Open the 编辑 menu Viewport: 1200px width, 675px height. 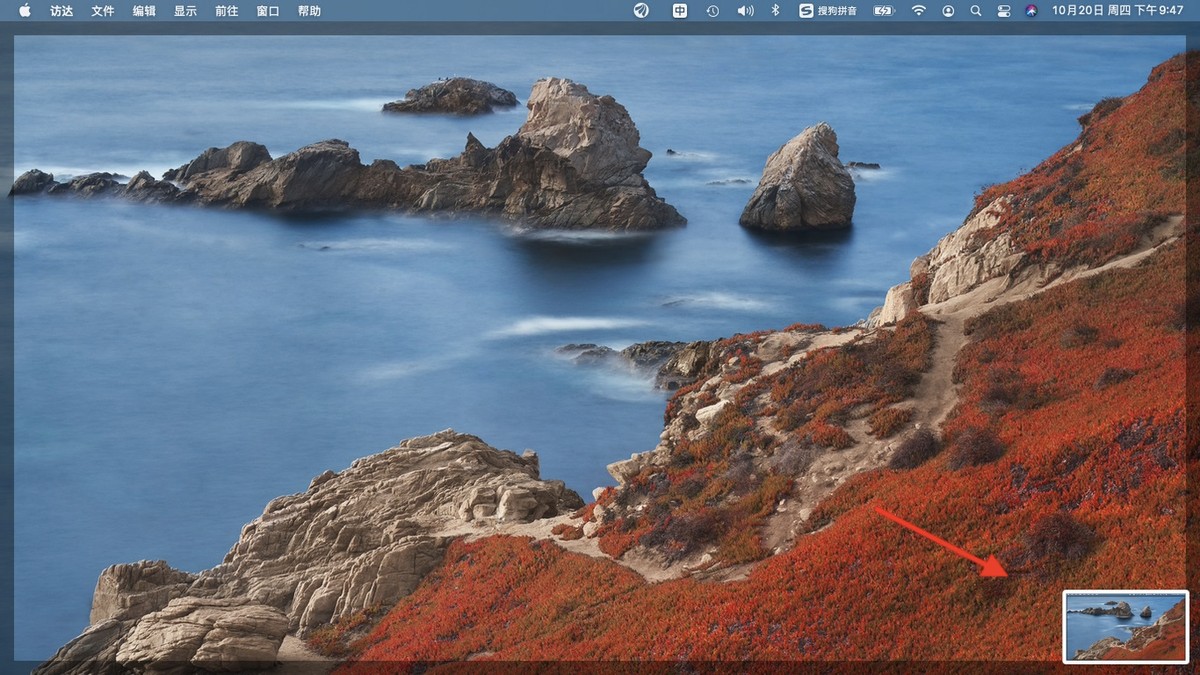(x=144, y=11)
